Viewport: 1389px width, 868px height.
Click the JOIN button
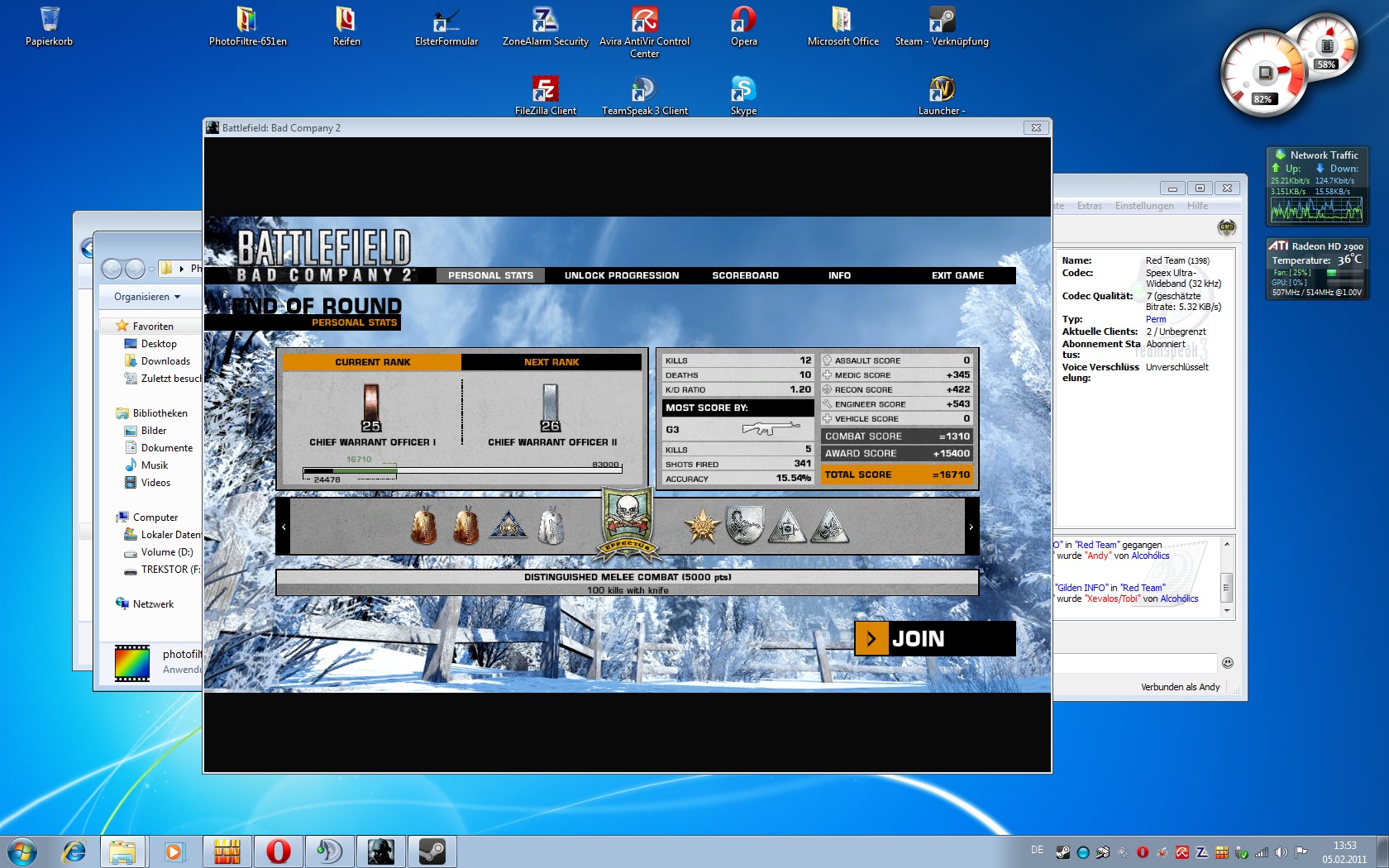tap(934, 638)
